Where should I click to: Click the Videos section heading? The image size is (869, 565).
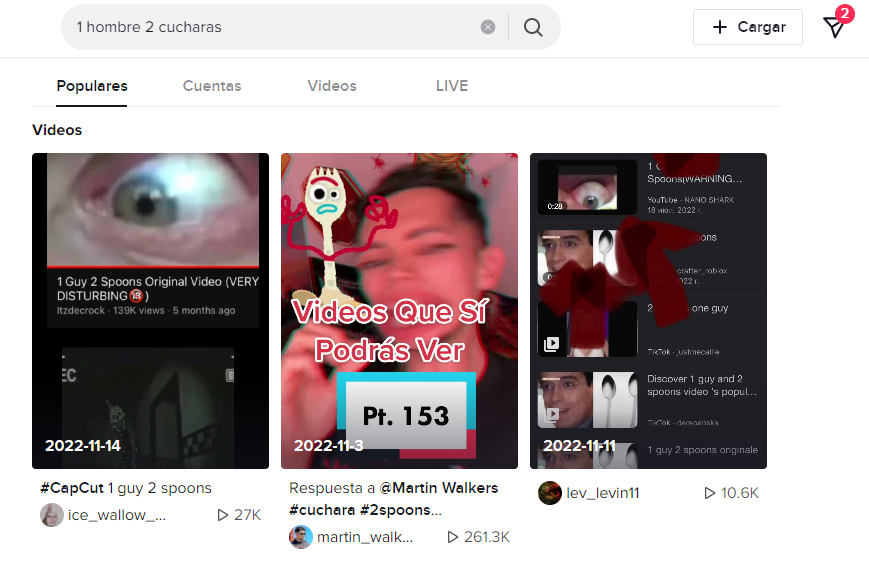57,130
